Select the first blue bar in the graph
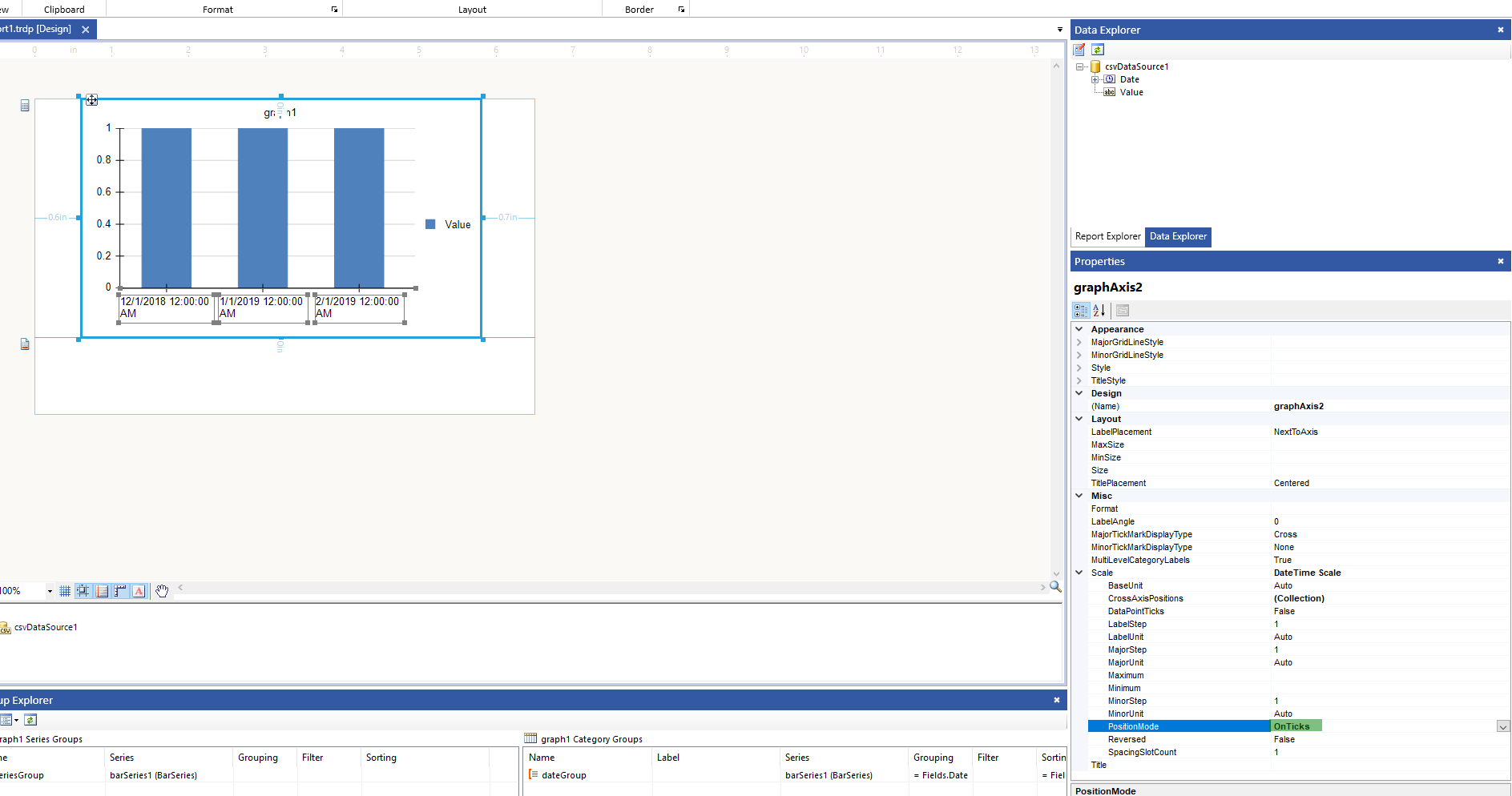This screenshot has width=1512, height=796. [167, 207]
